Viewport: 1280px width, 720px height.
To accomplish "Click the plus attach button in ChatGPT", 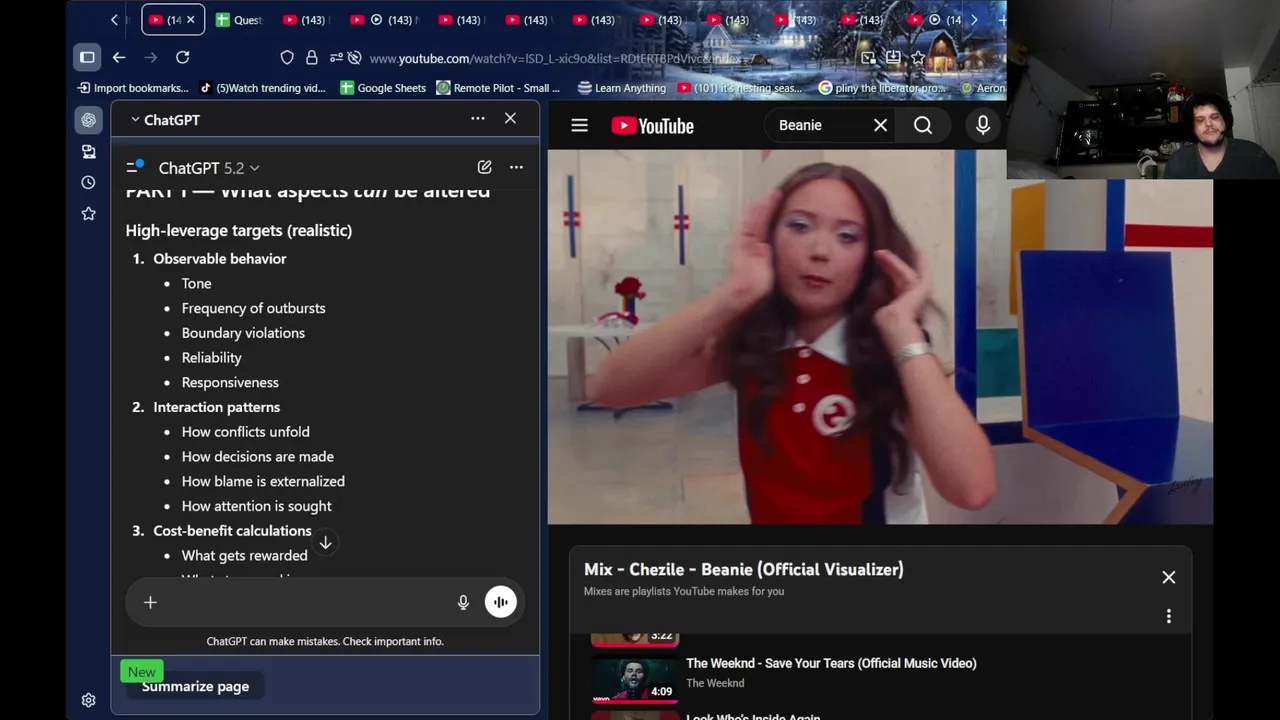I will point(150,602).
